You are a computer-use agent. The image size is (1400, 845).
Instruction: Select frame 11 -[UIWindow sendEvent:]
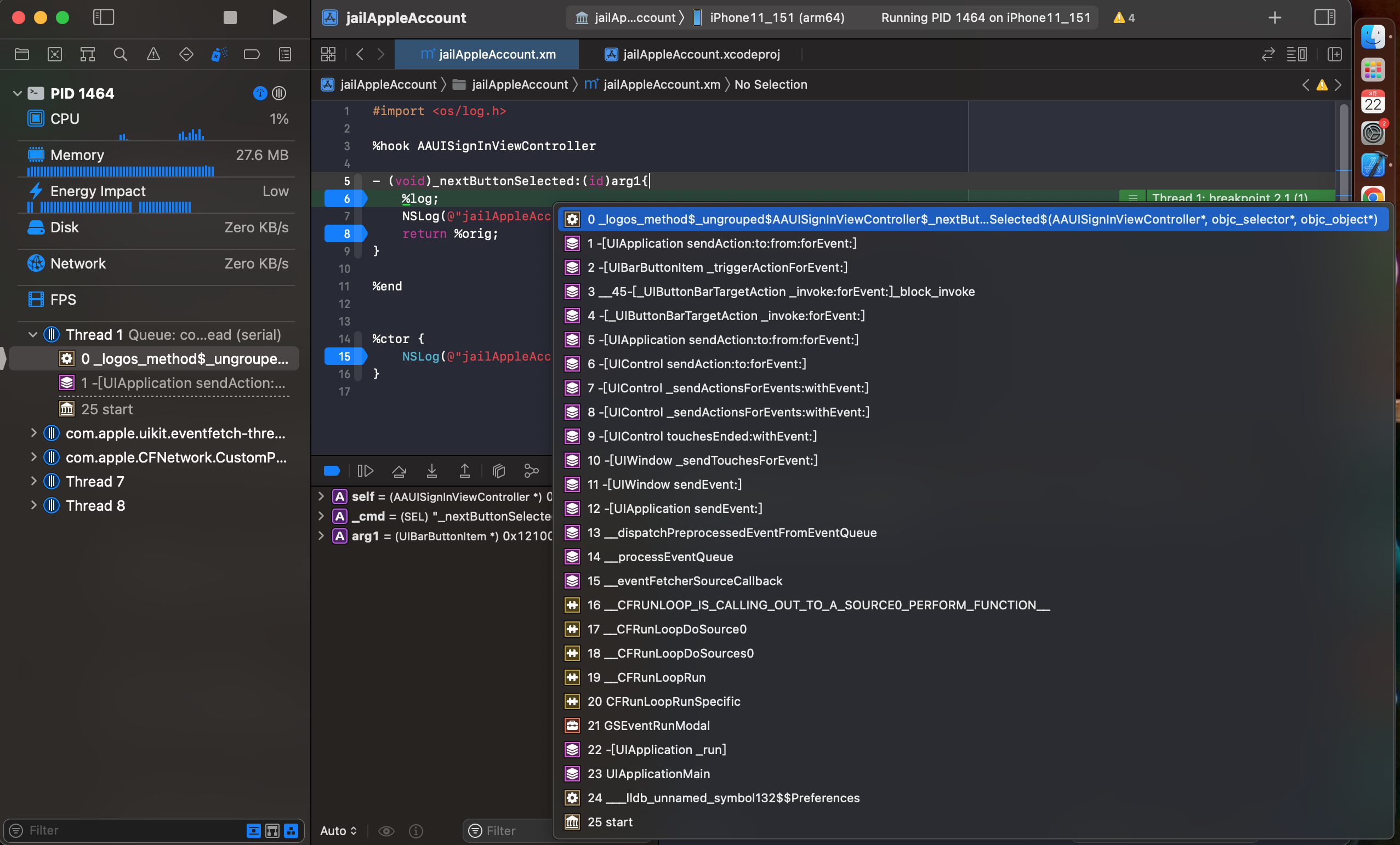974,484
